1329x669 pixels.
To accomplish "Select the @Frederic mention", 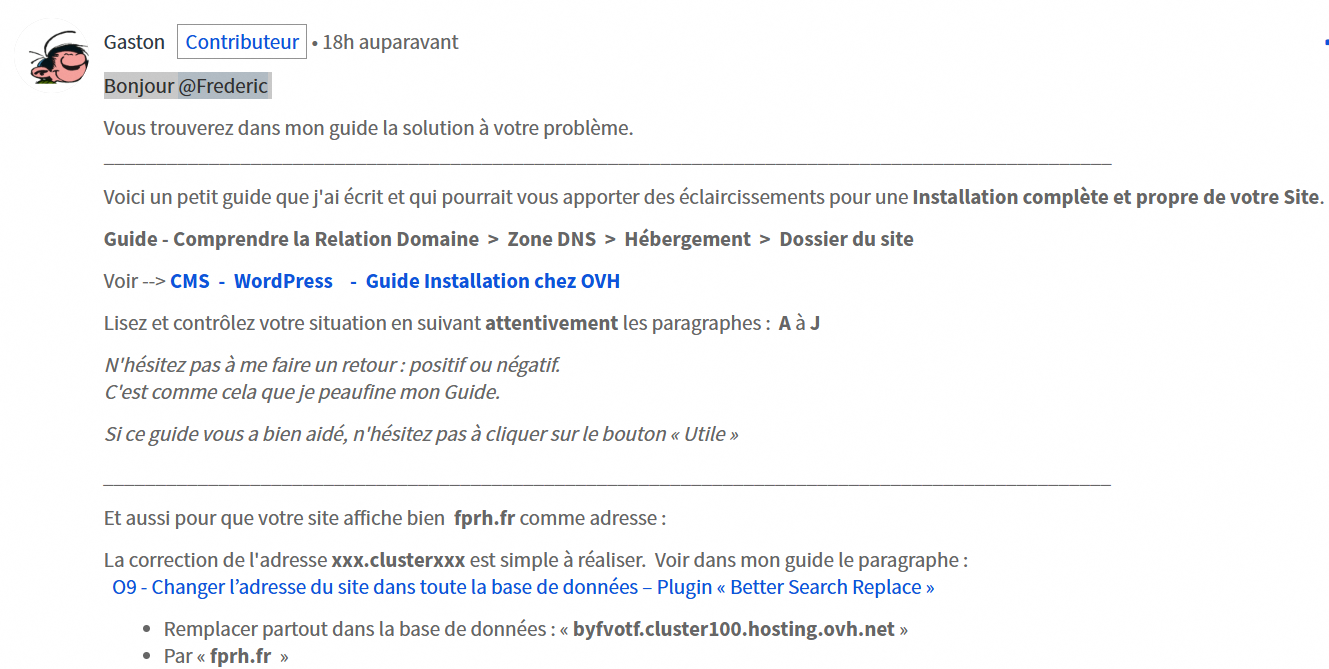I will (224, 86).
